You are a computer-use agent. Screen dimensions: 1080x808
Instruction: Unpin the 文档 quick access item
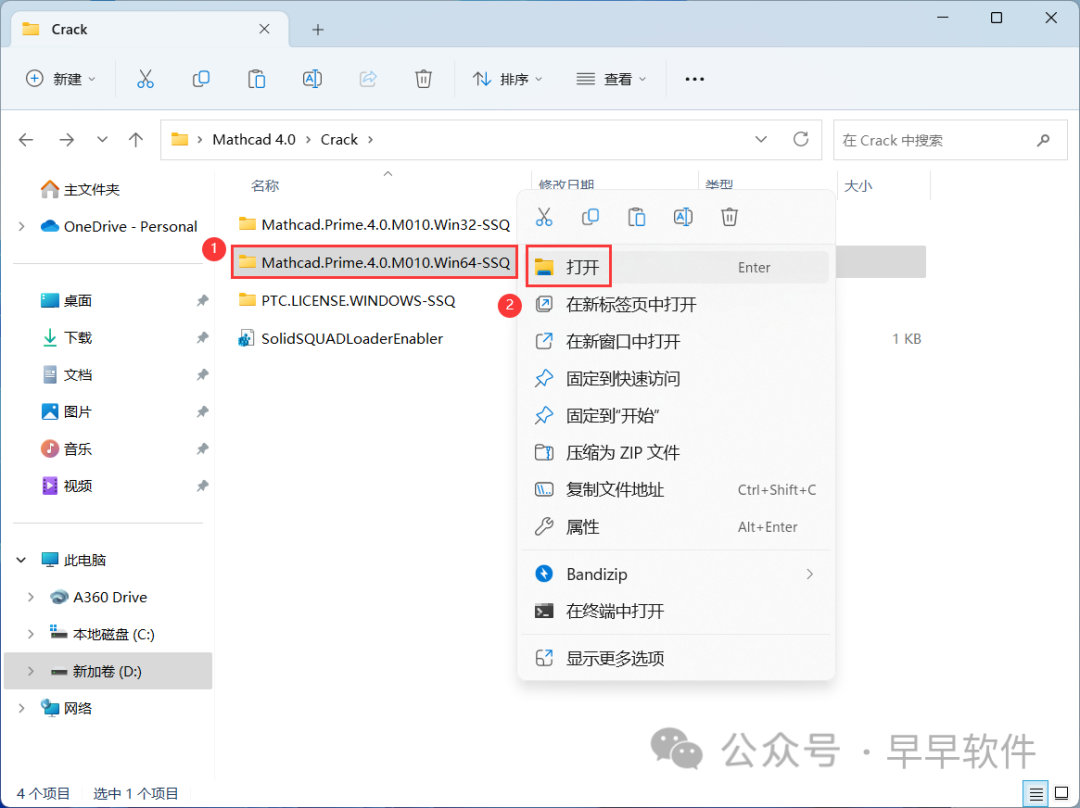point(202,375)
